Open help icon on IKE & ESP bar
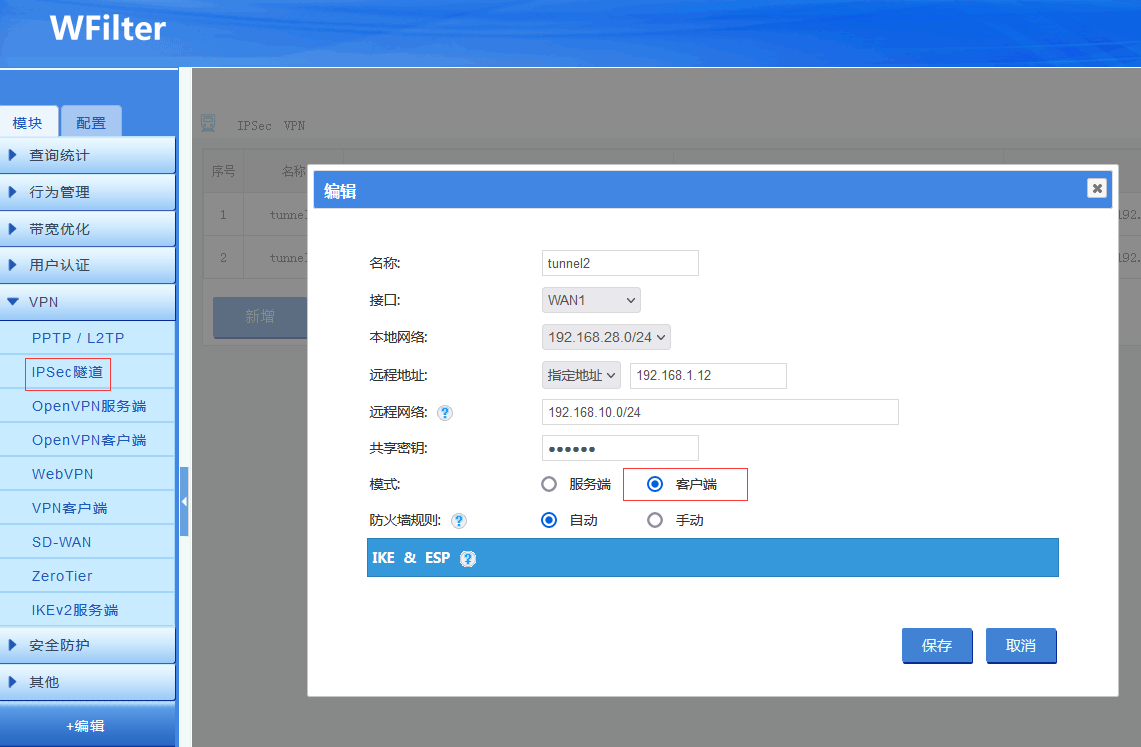This screenshot has height=747, width=1141. [468, 559]
